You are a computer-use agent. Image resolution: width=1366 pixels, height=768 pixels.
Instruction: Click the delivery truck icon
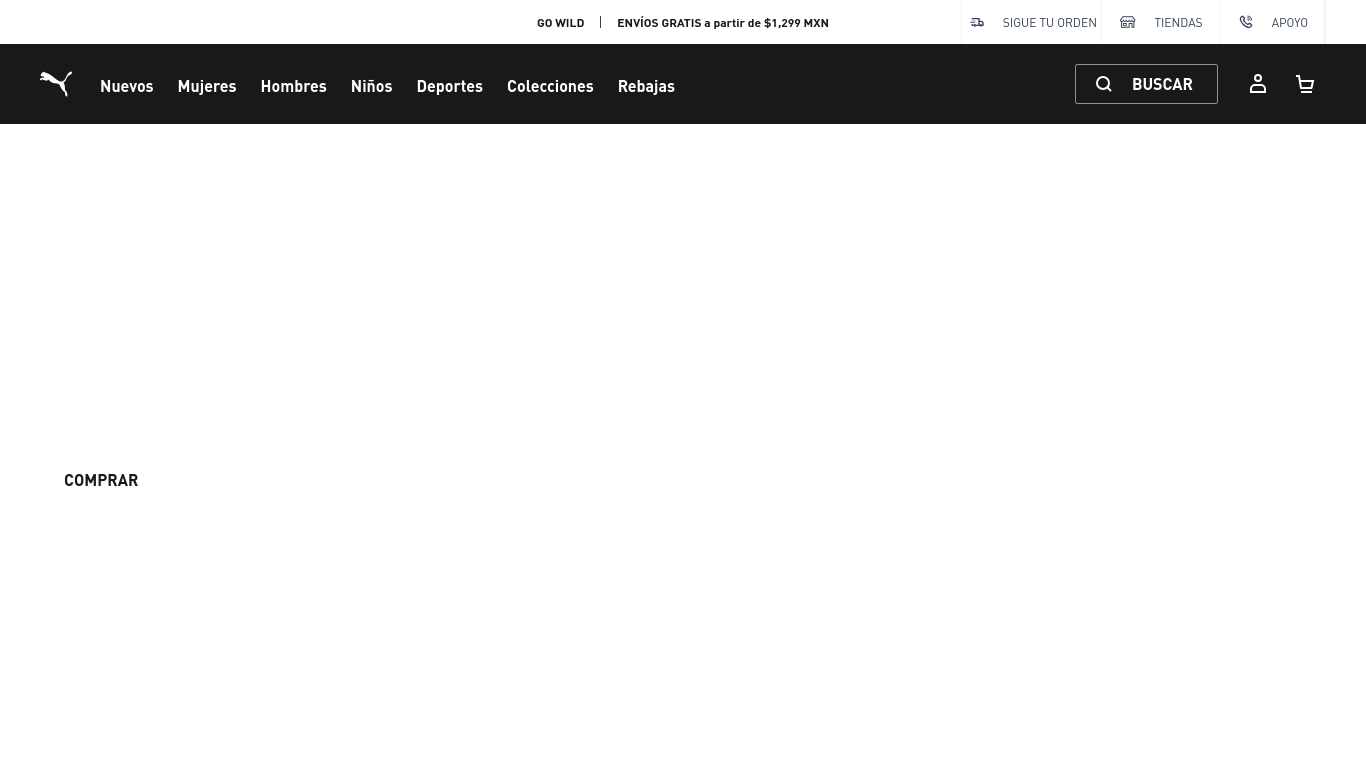977,22
